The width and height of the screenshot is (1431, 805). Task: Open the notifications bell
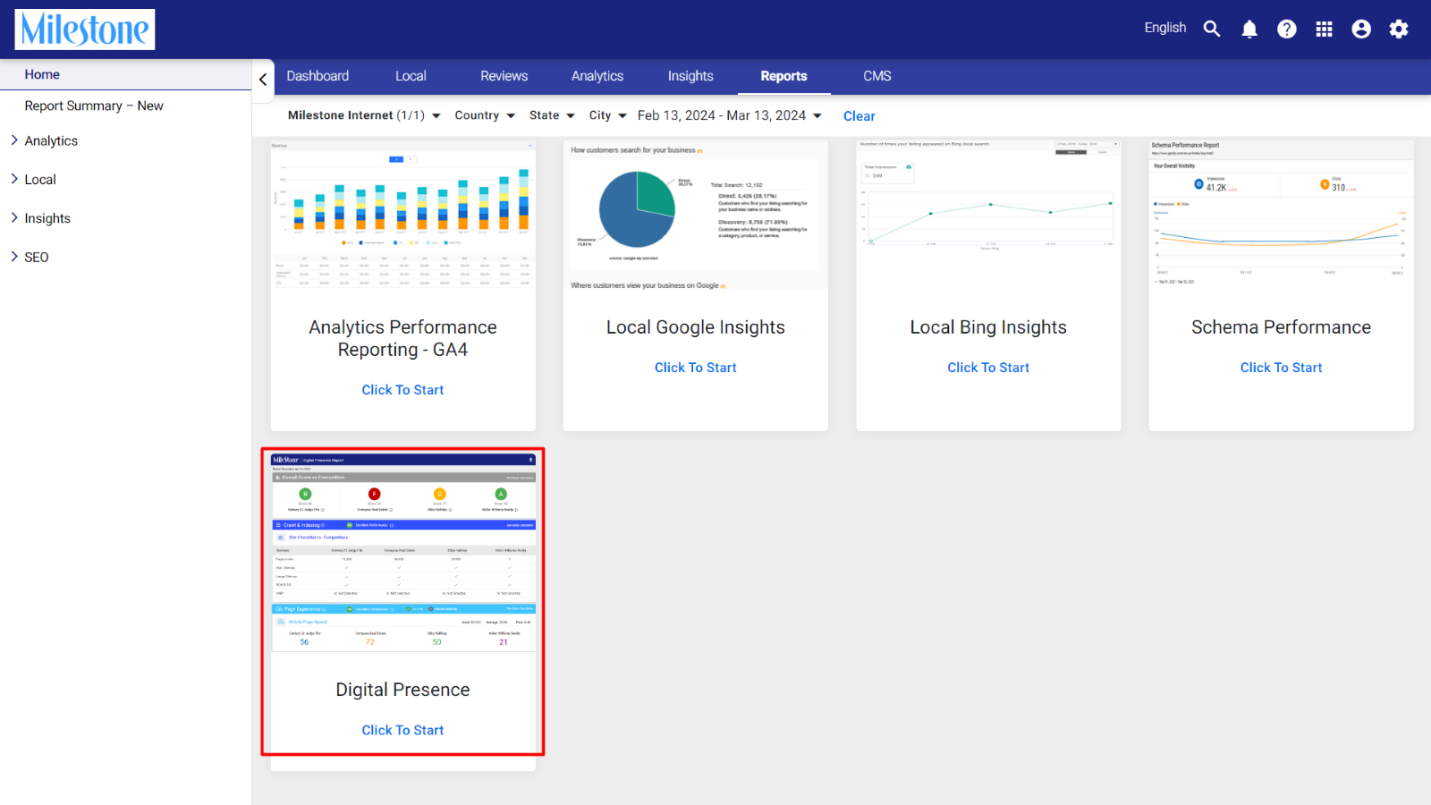(1250, 29)
